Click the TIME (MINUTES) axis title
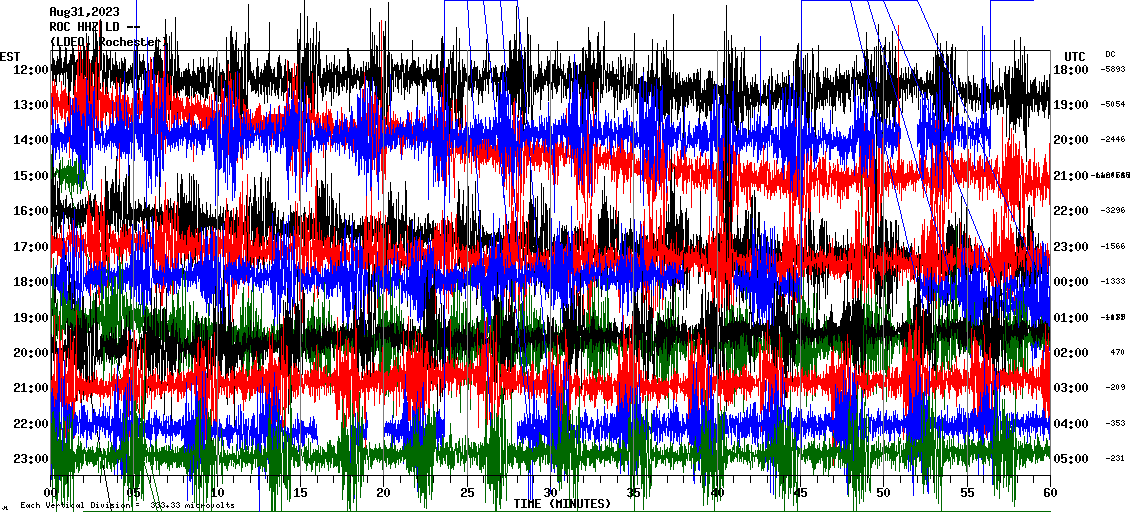This screenshot has width=1130, height=519. point(562,504)
